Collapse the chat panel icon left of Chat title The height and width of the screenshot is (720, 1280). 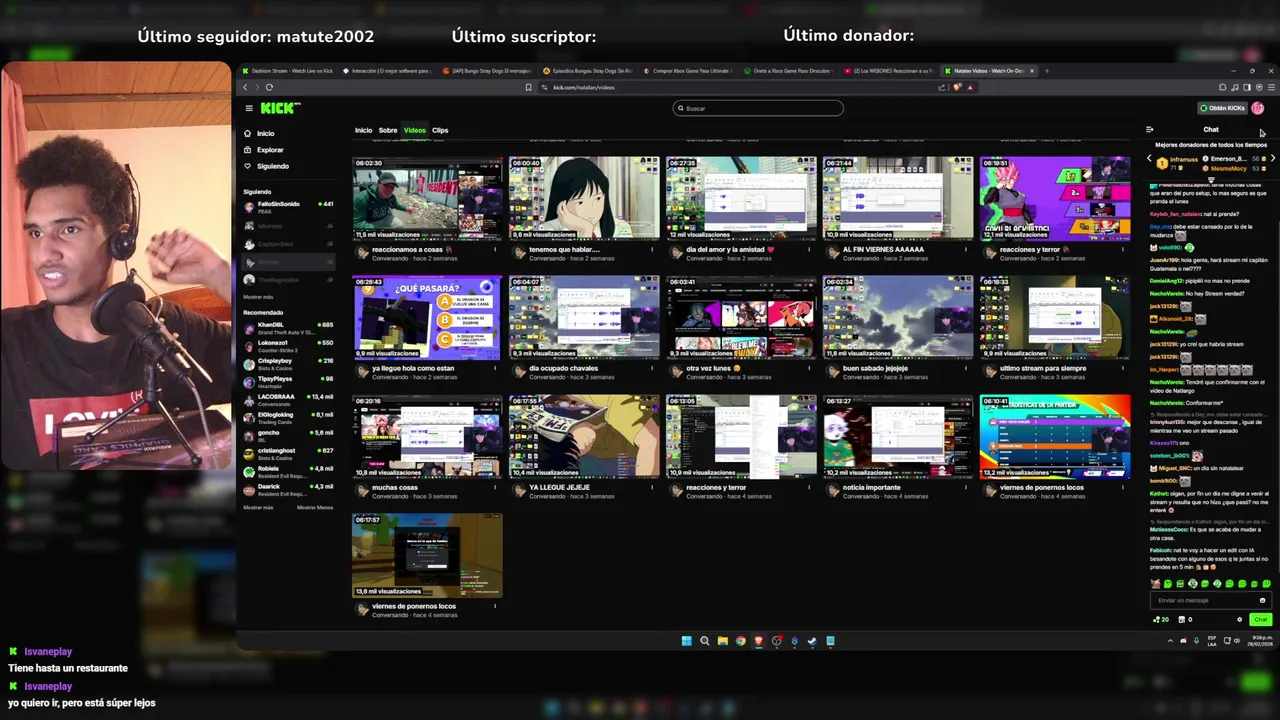(x=1149, y=129)
